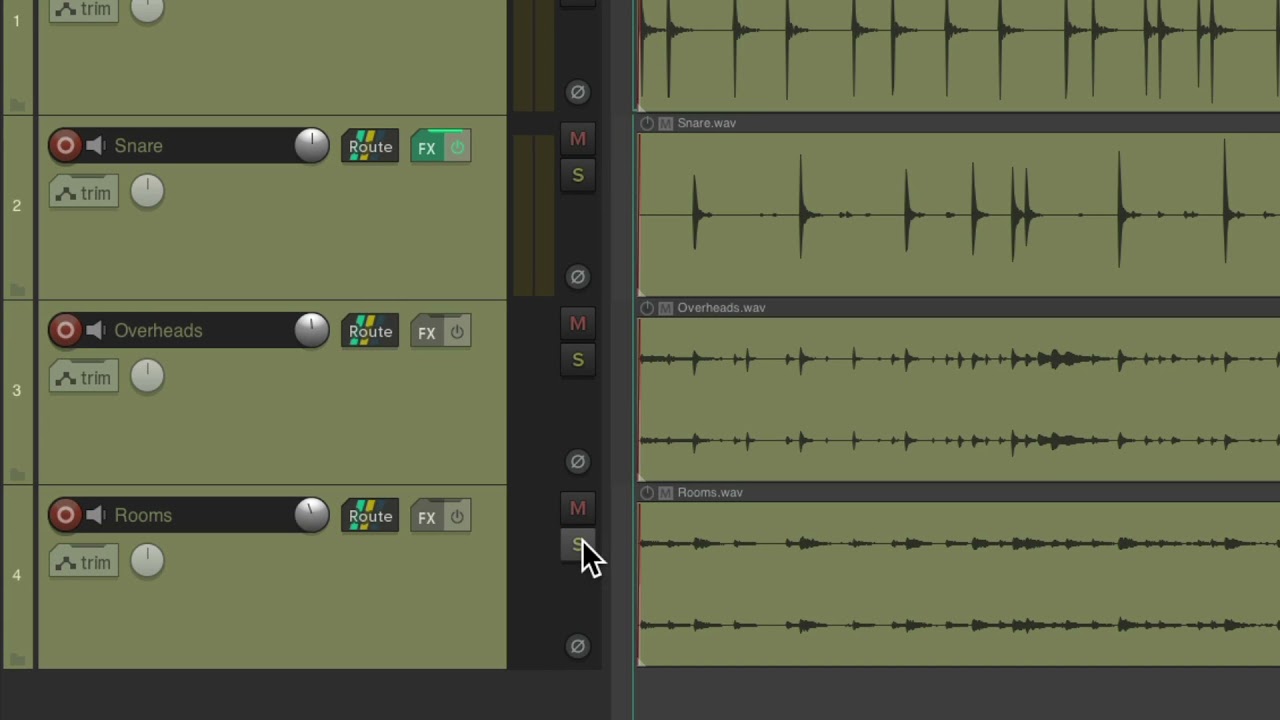Open the Snare track Route window
Viewport: 1280px width, 720px height.
(x=370, y=147)
